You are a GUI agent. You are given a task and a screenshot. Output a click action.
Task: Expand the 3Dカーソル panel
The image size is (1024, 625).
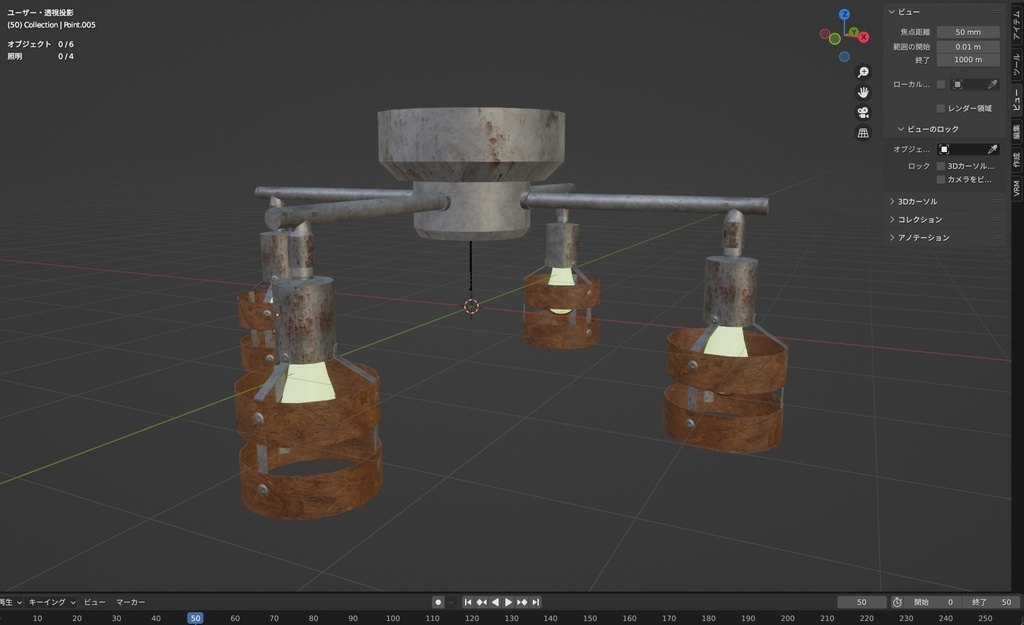944,202
